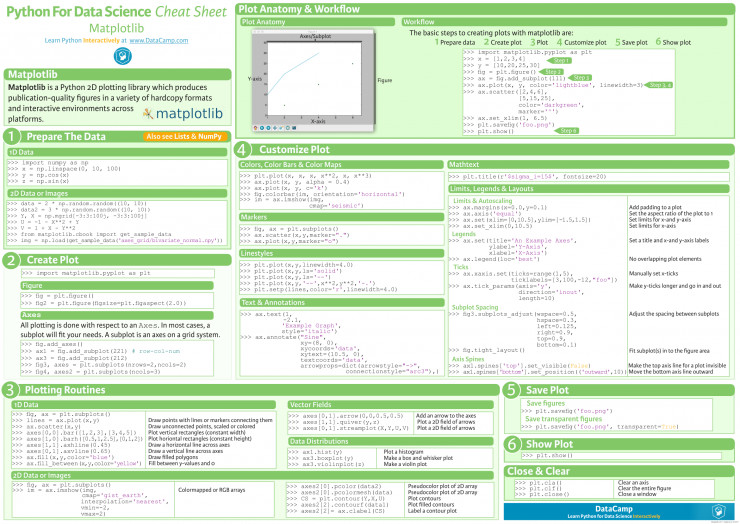The width and height of the screenshot is (740, 524).
Task: Click the 'Data Distributions' subsection header
Action: point(391,441)
